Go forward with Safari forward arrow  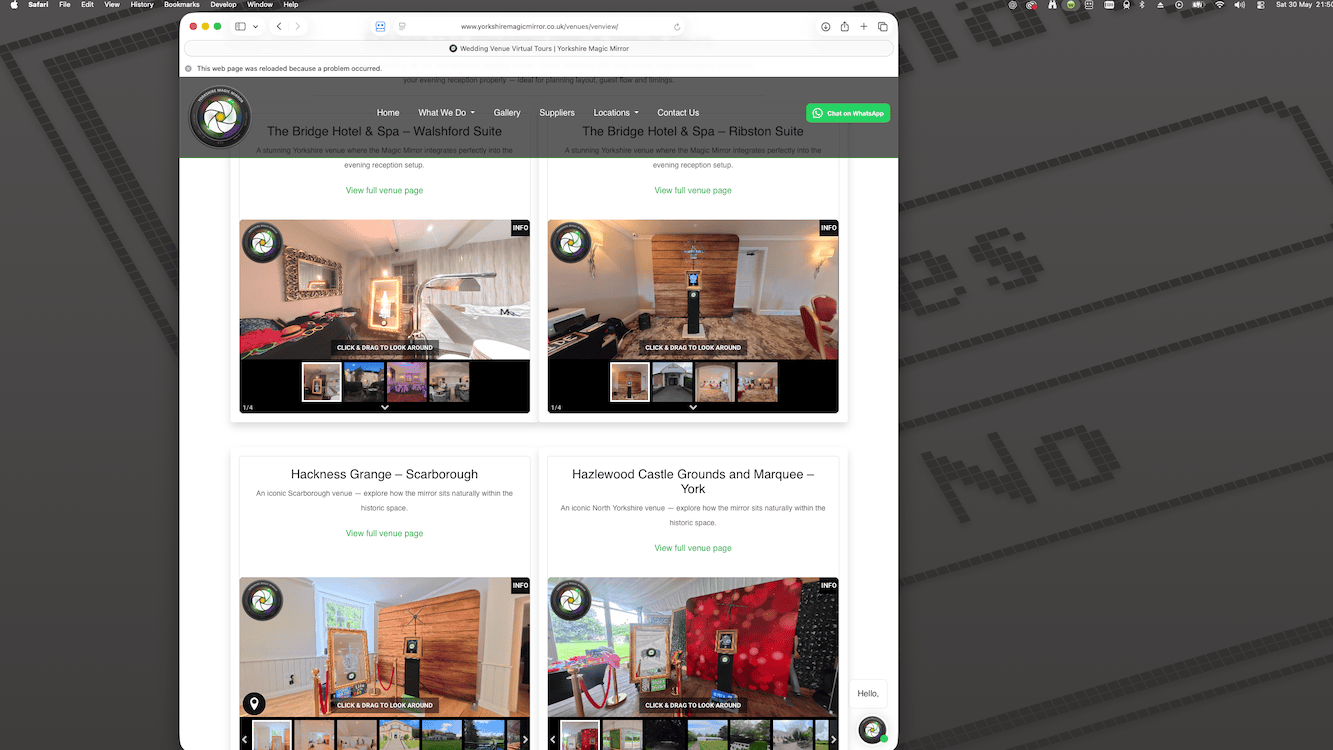pos(298,27)
